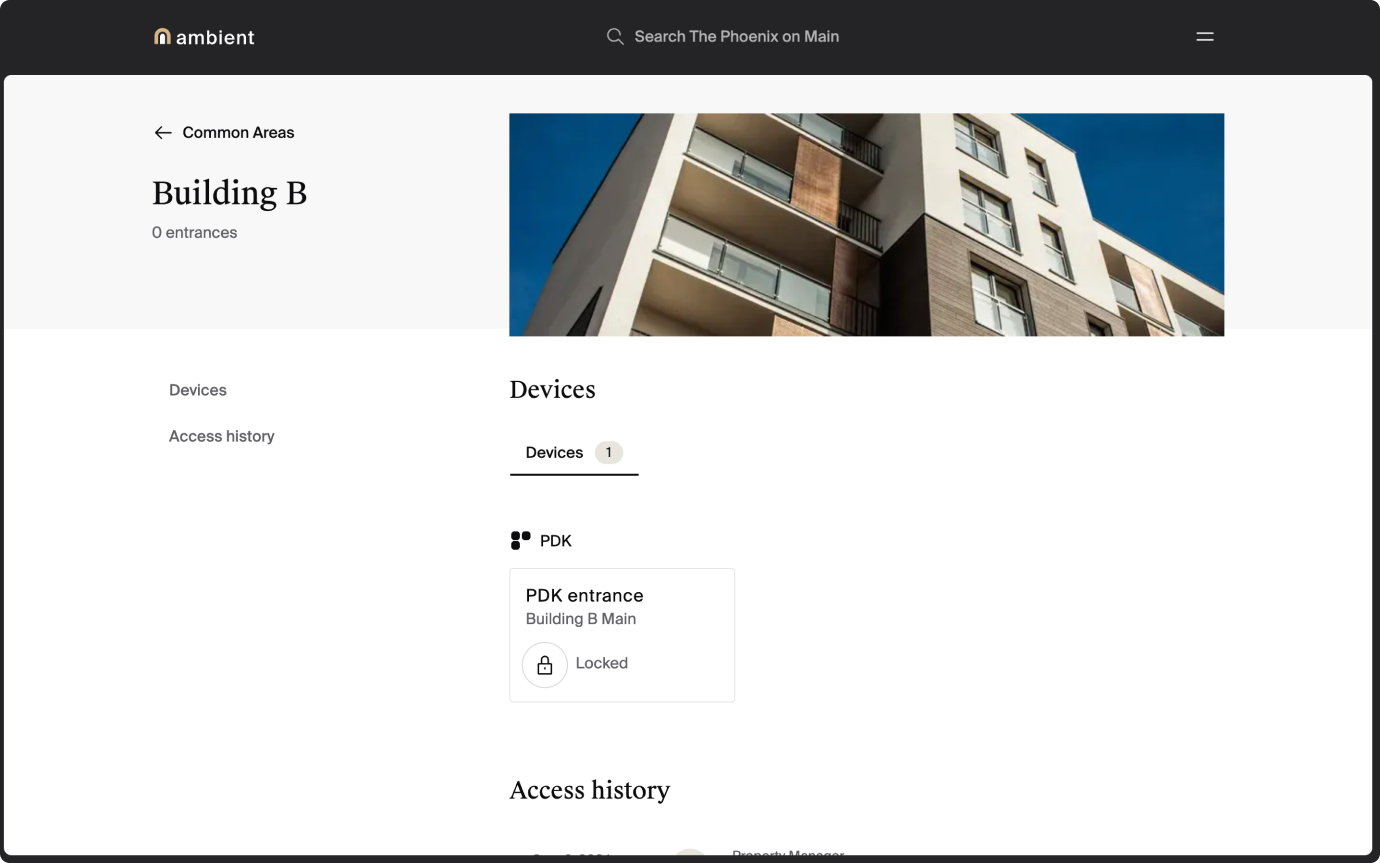This screenshot has height=863, width=1380.
Task: Click the Building B photo
Action: 866,224
